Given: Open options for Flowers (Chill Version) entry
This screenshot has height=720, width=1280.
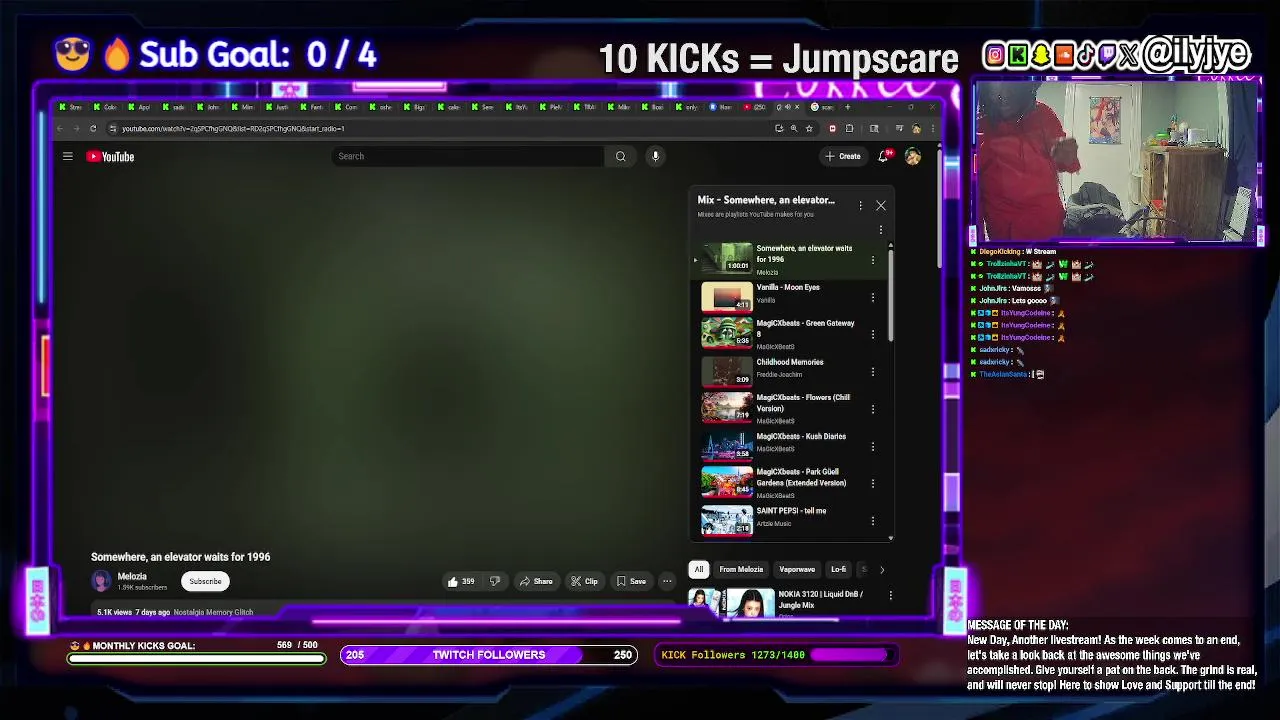Looking at the screenshot, I should (872, 409).
